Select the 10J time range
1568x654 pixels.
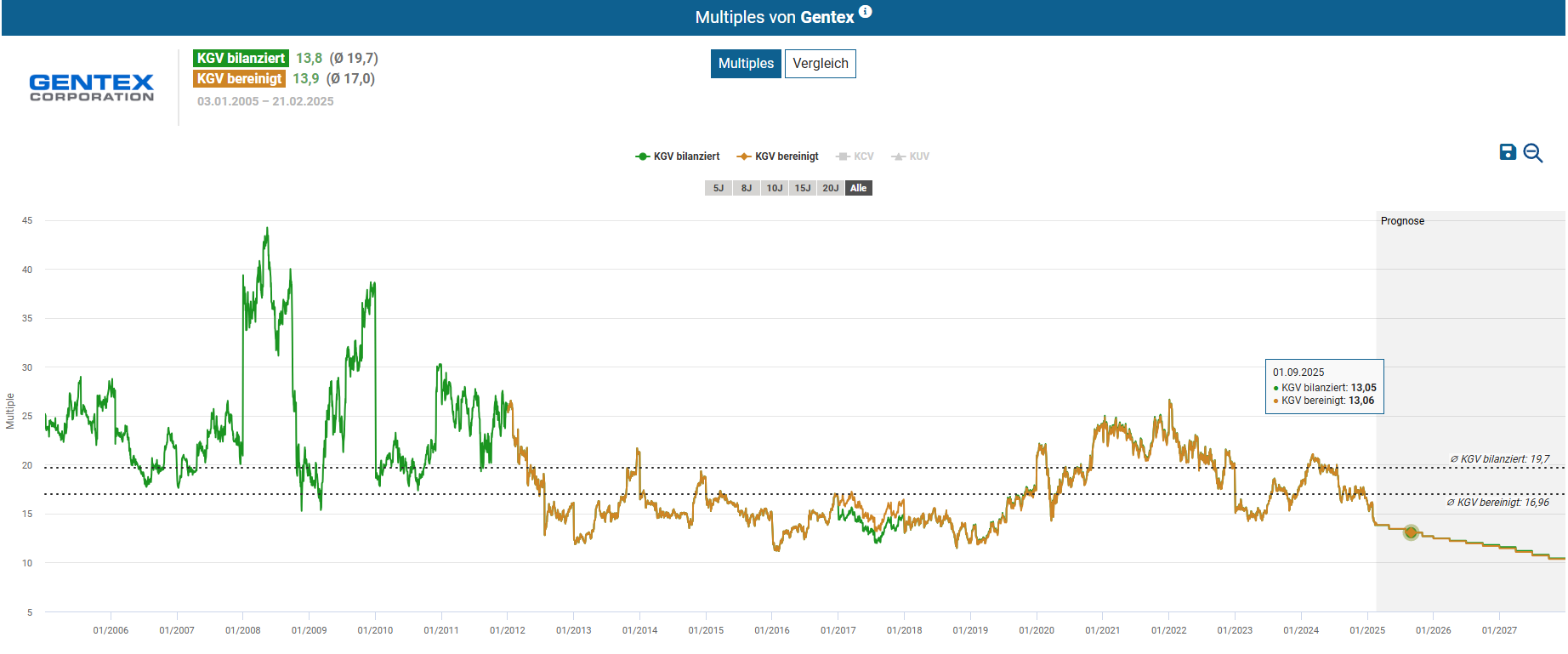point(775,188)
